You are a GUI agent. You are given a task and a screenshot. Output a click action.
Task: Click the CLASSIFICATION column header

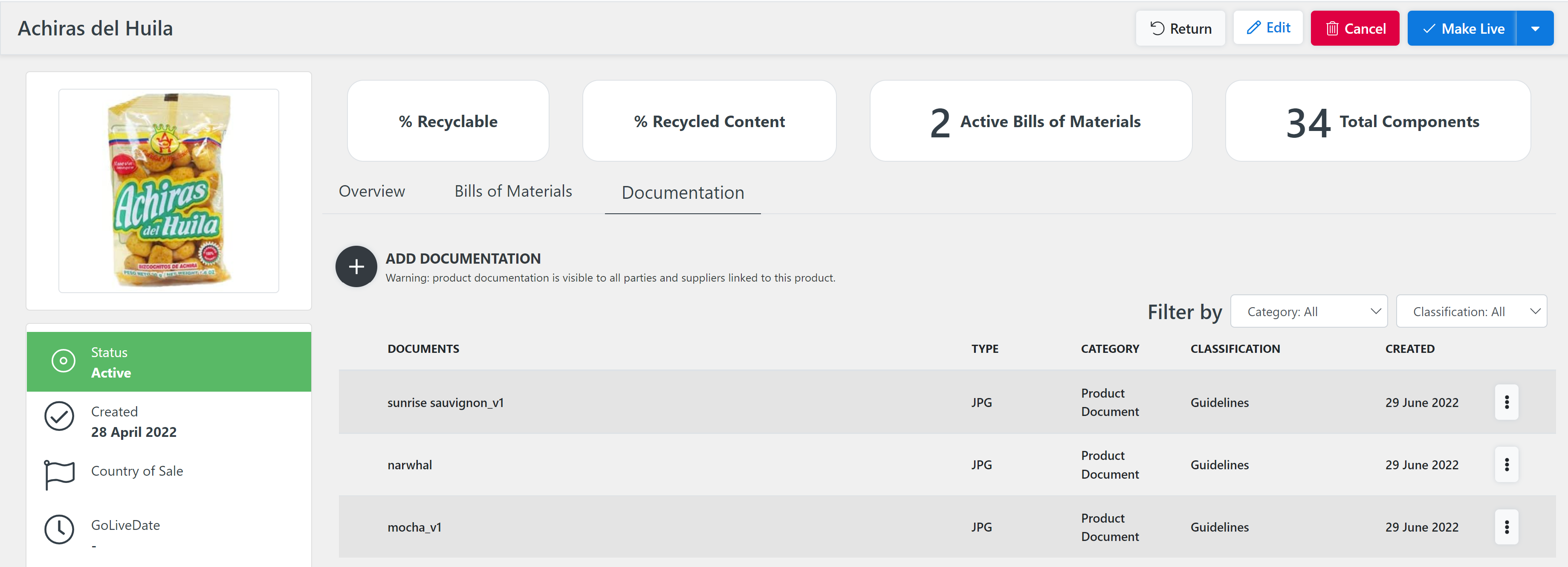tap(1235, 349)
